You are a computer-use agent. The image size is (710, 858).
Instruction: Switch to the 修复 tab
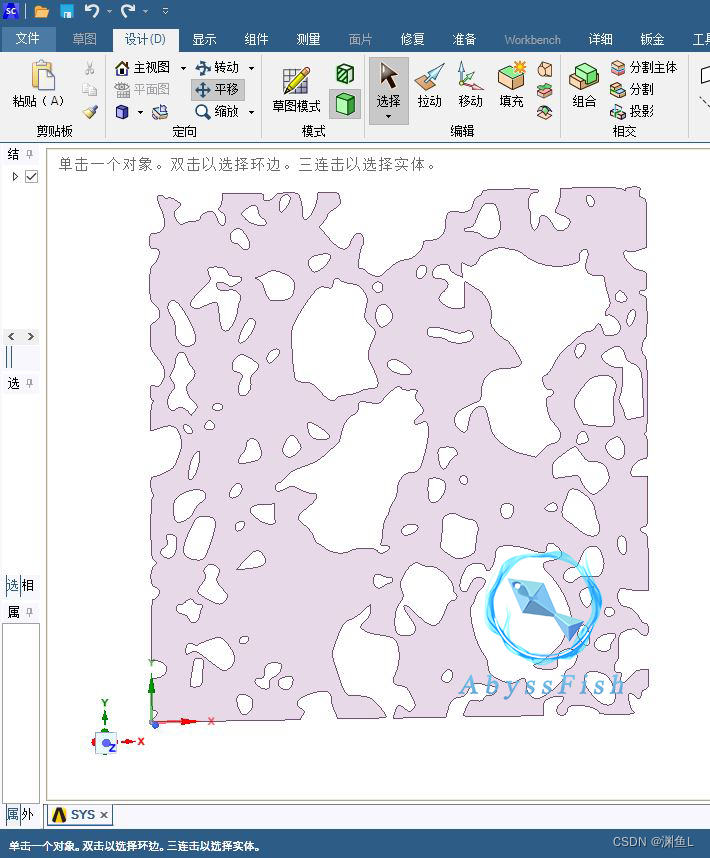[412, 39]
